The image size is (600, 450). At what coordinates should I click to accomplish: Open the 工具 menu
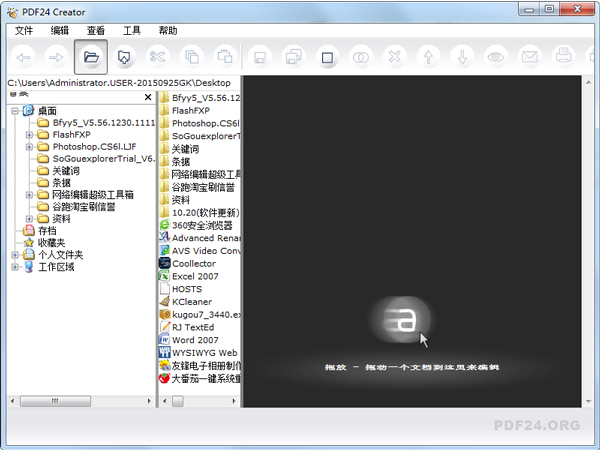pyautogui.click(x=132, y=31)
